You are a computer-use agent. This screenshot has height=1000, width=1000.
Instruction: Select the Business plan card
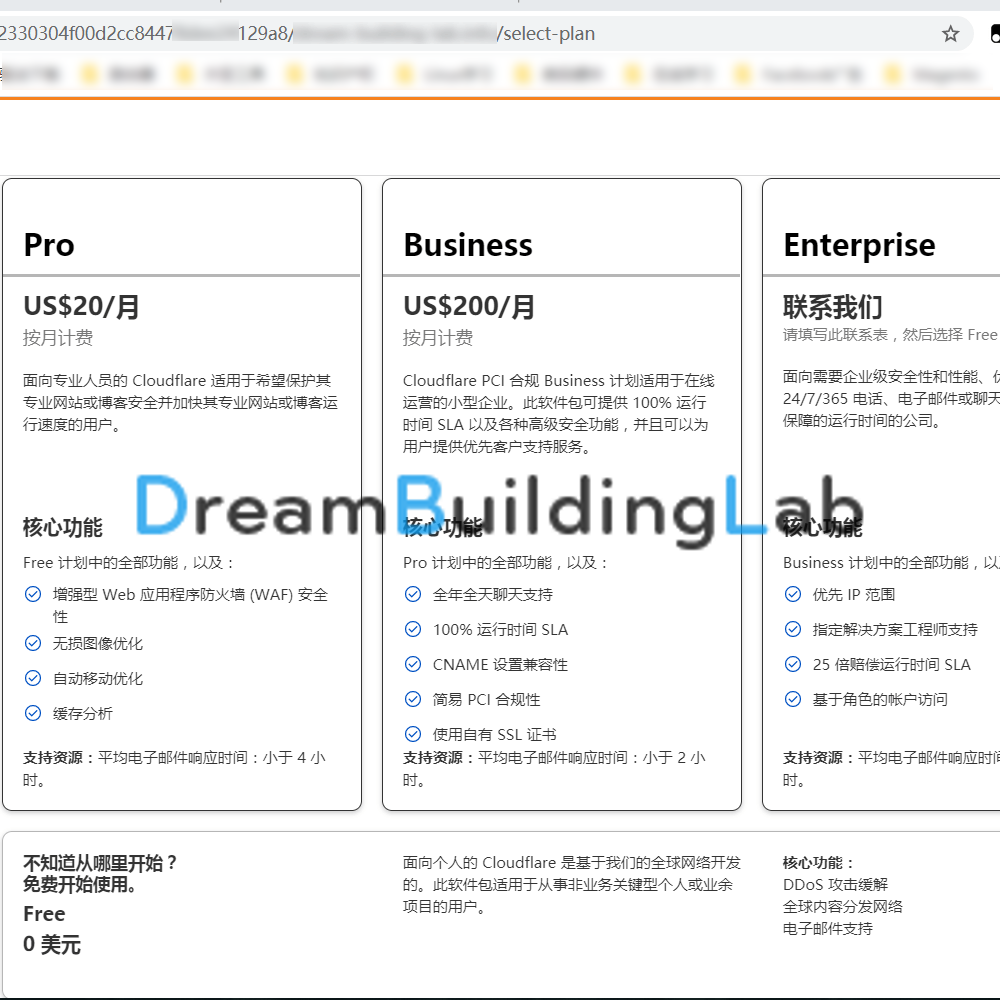(x=562, y=494)
